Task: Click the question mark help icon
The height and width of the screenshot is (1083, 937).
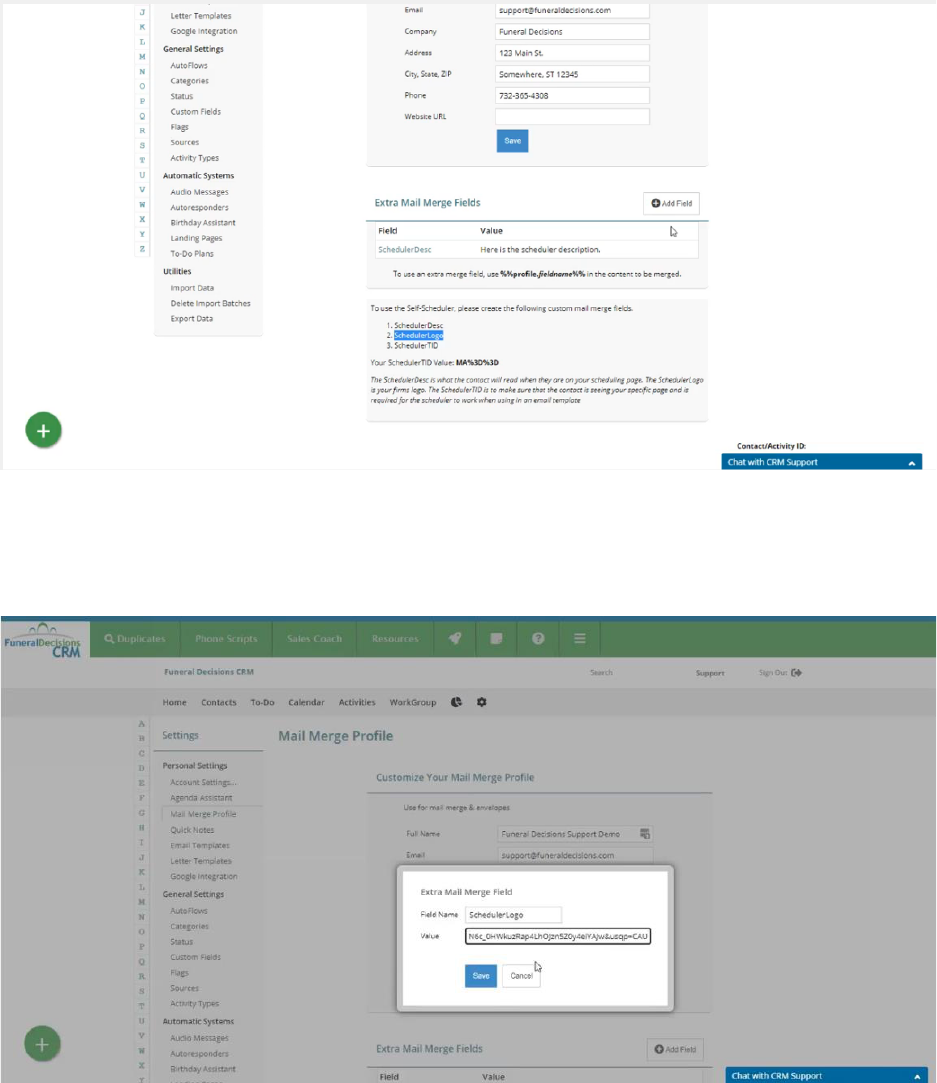Action: click(537, 639)
